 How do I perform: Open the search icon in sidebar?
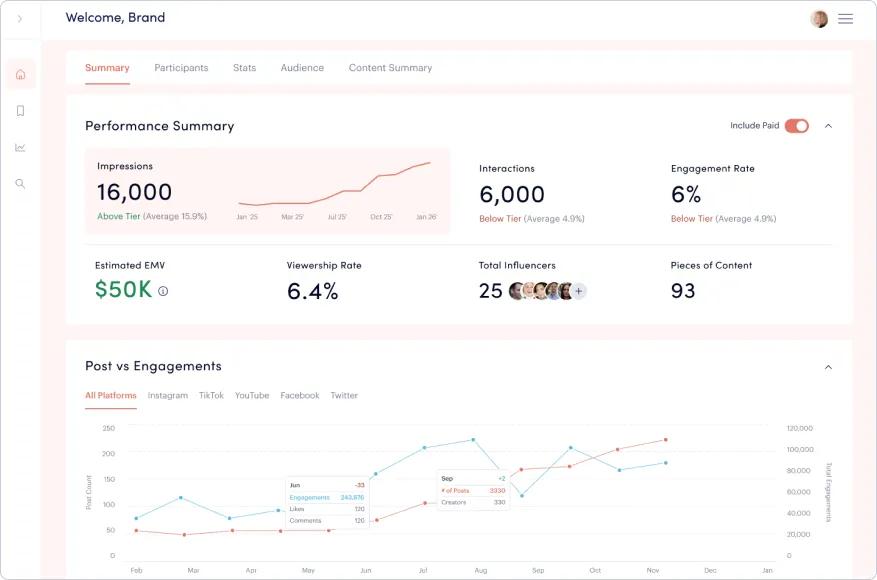tap(20, 183)
